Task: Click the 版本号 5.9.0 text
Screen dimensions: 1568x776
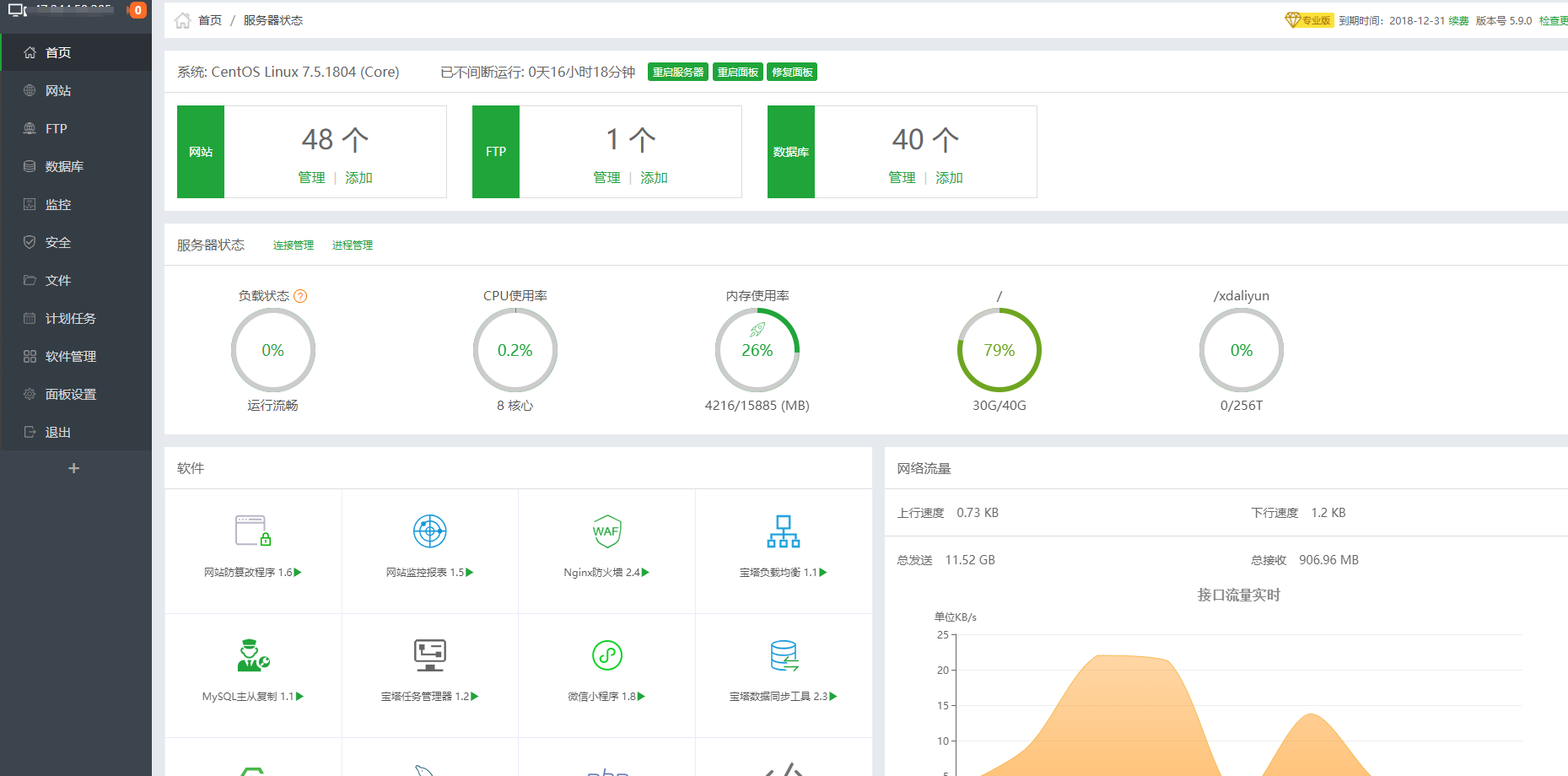Action: coord(1504,20)
